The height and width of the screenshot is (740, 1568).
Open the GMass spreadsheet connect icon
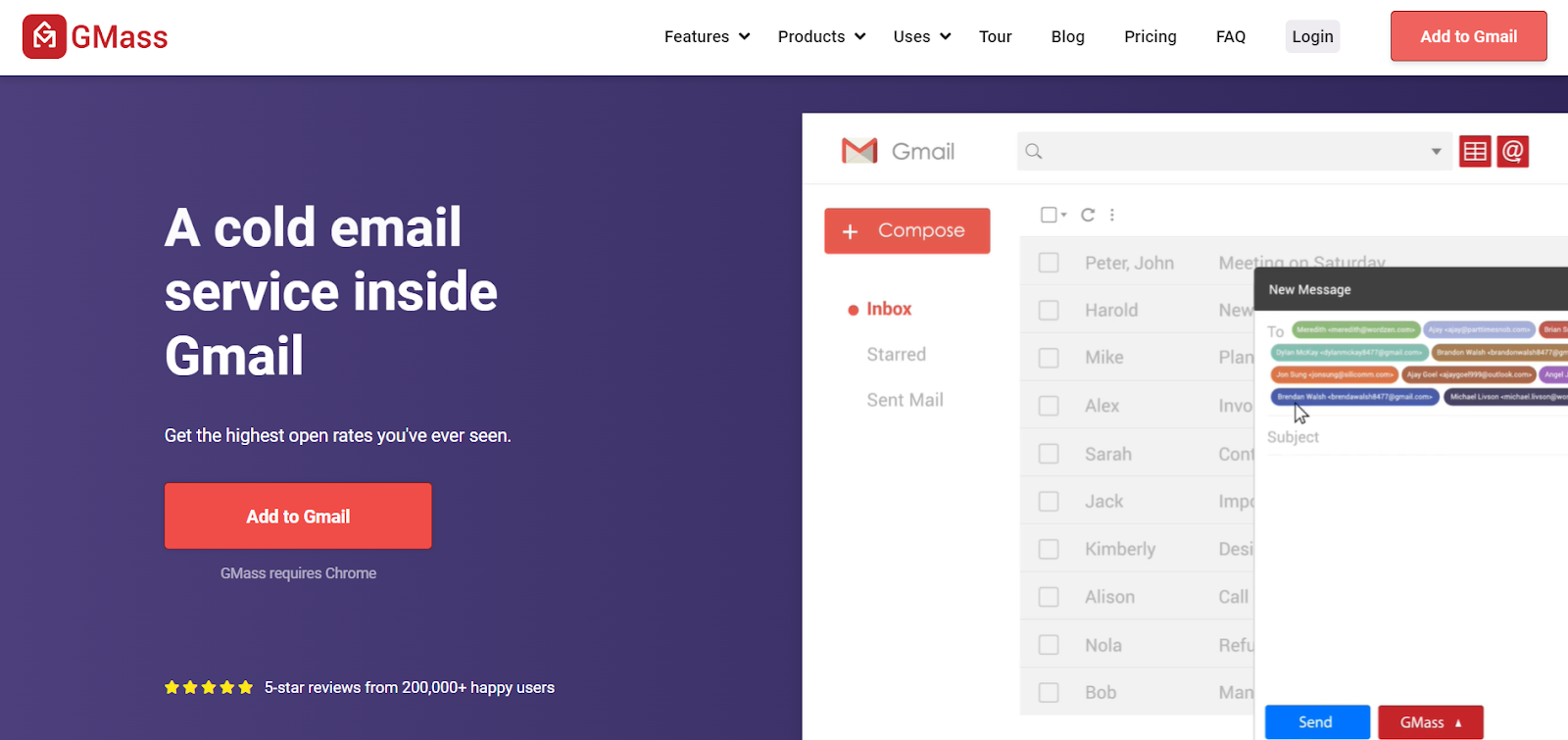coord(1475,151)
